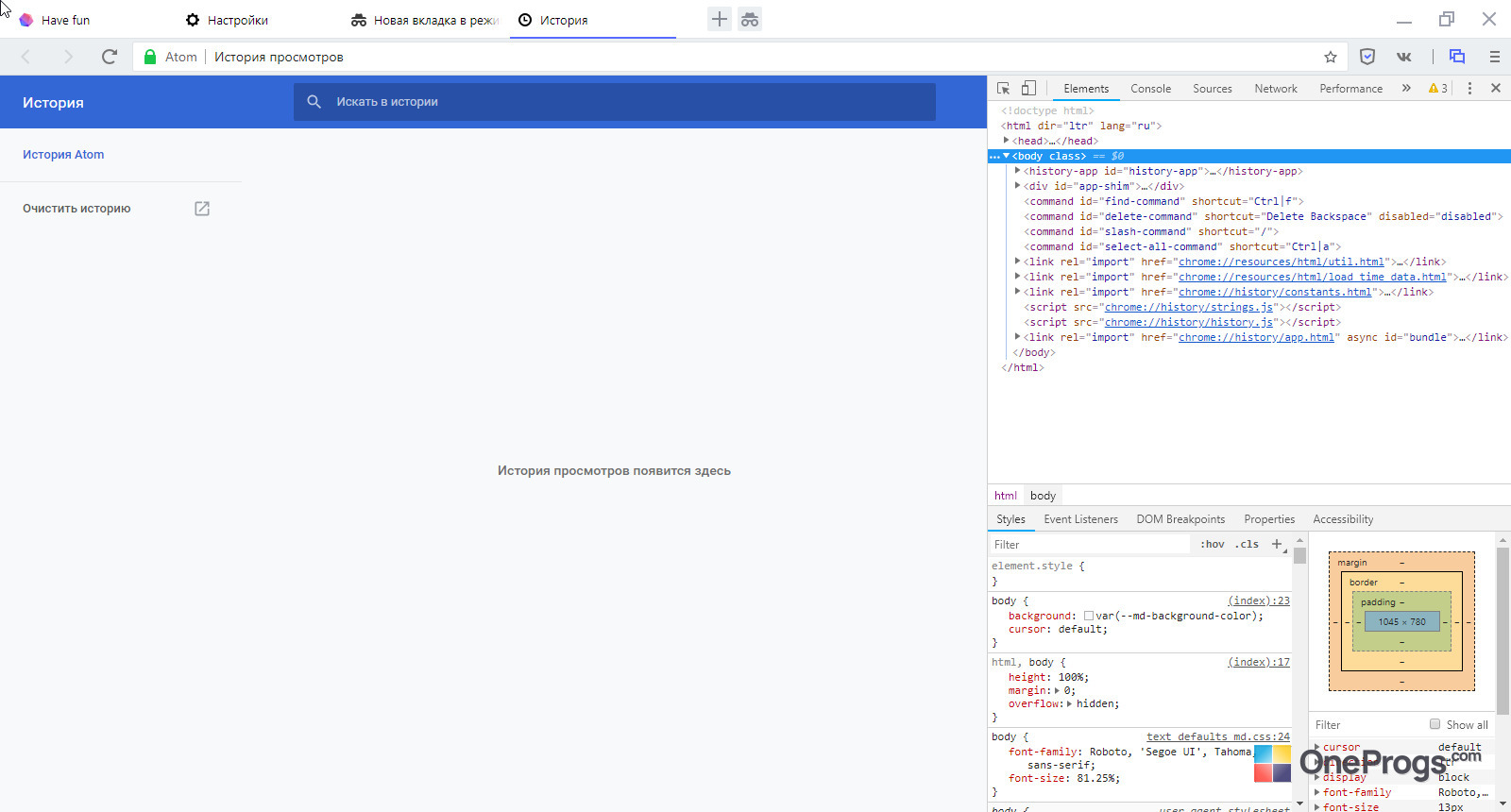This screenshot has height=812, width=1511.
Task: Select the Event Listeners tab
Action: [x=1080, y=519]
